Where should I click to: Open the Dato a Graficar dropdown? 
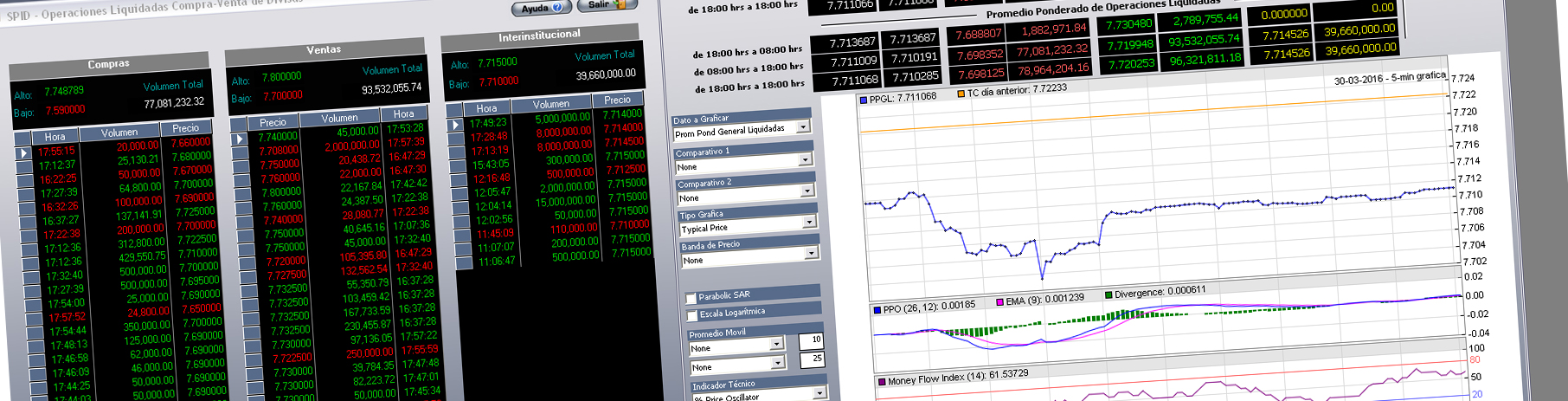[803, 127]
